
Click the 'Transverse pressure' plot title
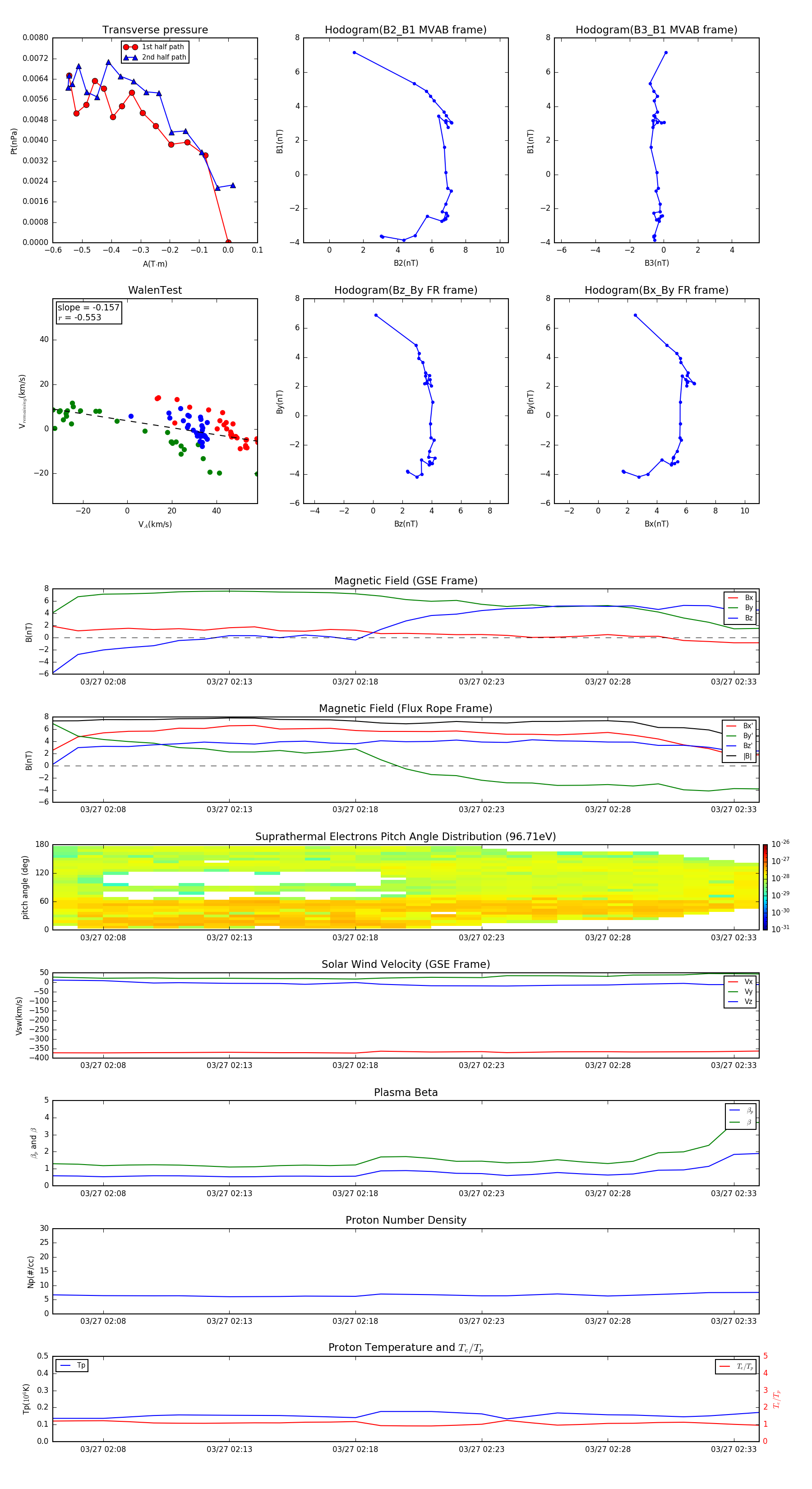pyautogui.click(x=155, y=30)
